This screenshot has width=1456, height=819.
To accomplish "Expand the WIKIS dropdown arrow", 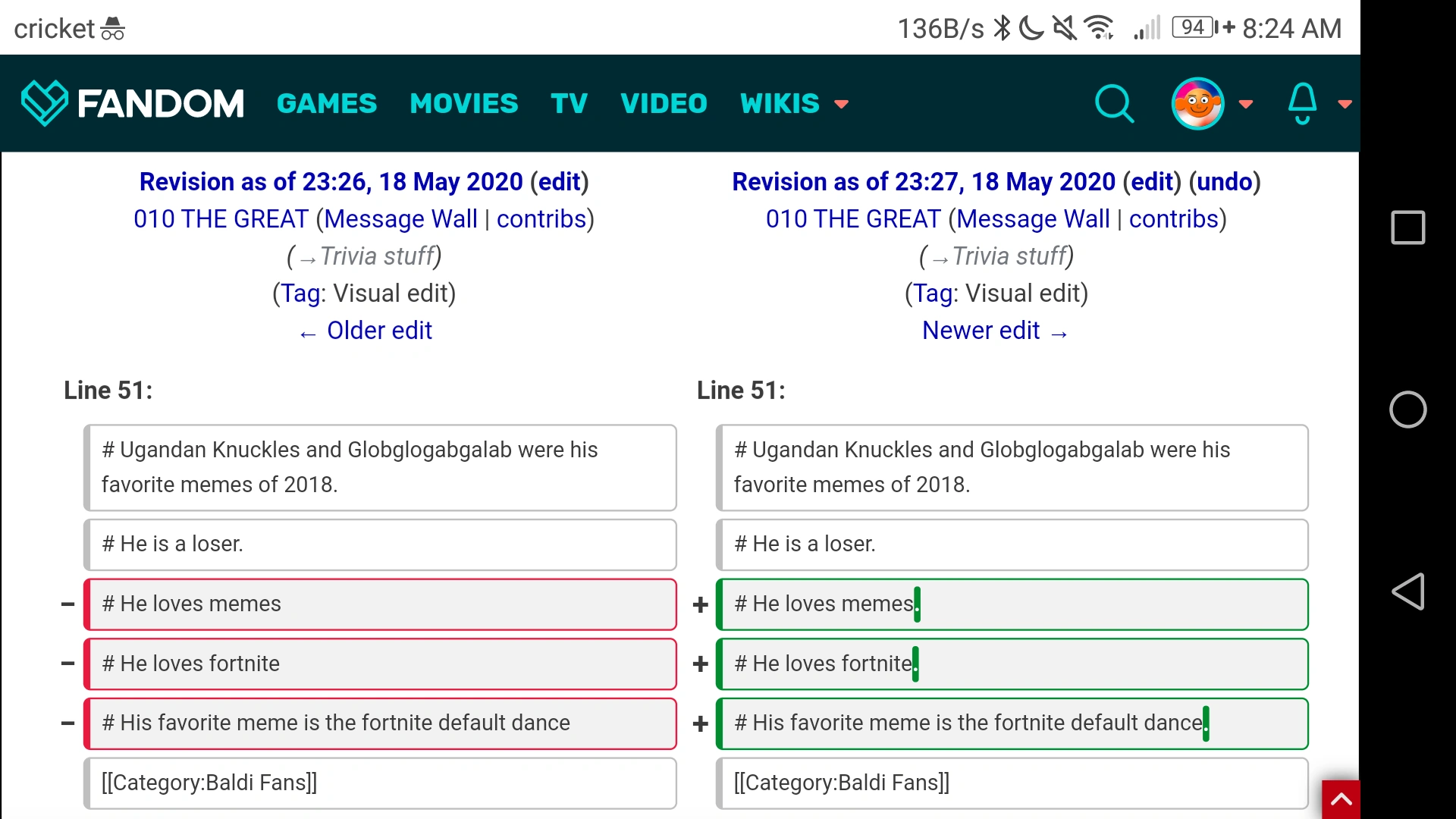I will pos(841,104).
